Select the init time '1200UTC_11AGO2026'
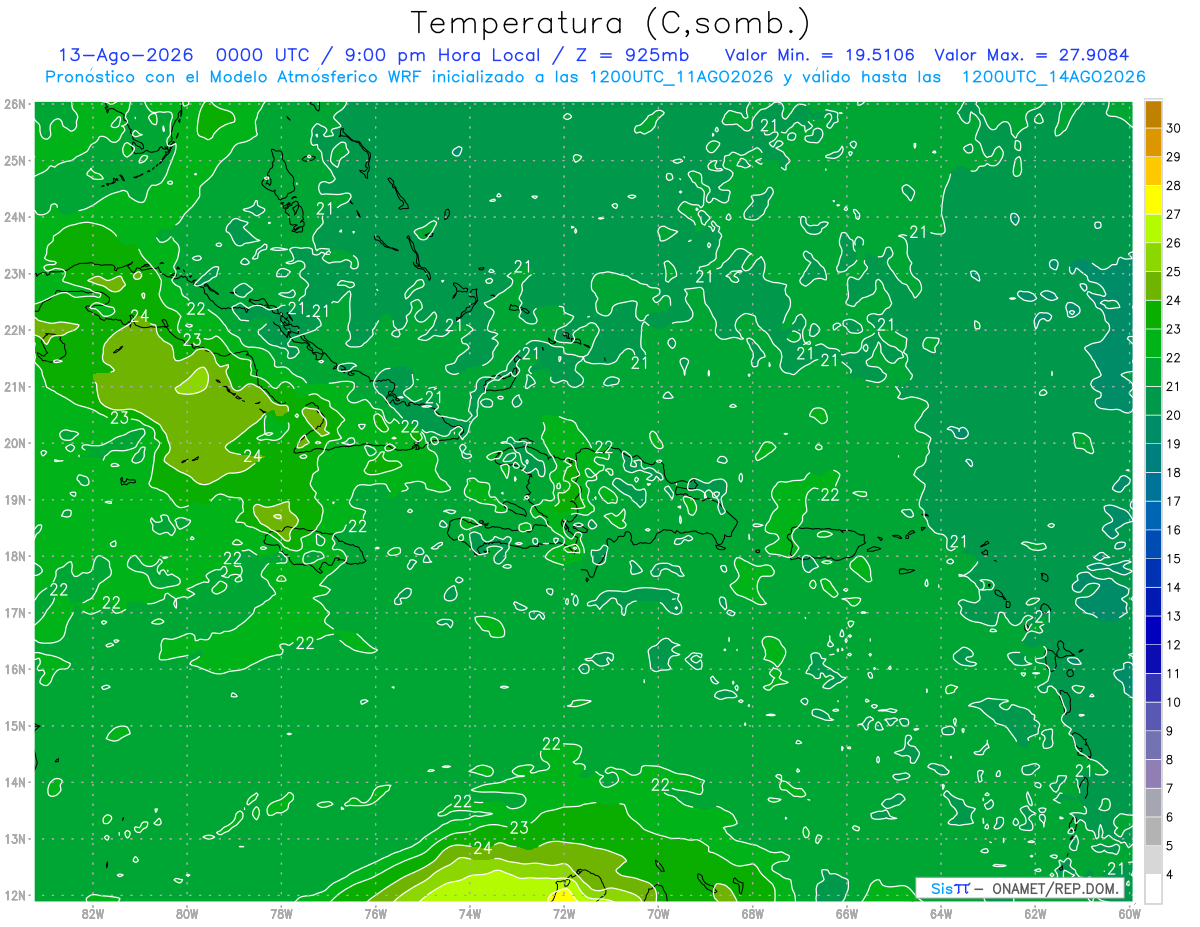The image size is (1200, 927). coord(682,77)
